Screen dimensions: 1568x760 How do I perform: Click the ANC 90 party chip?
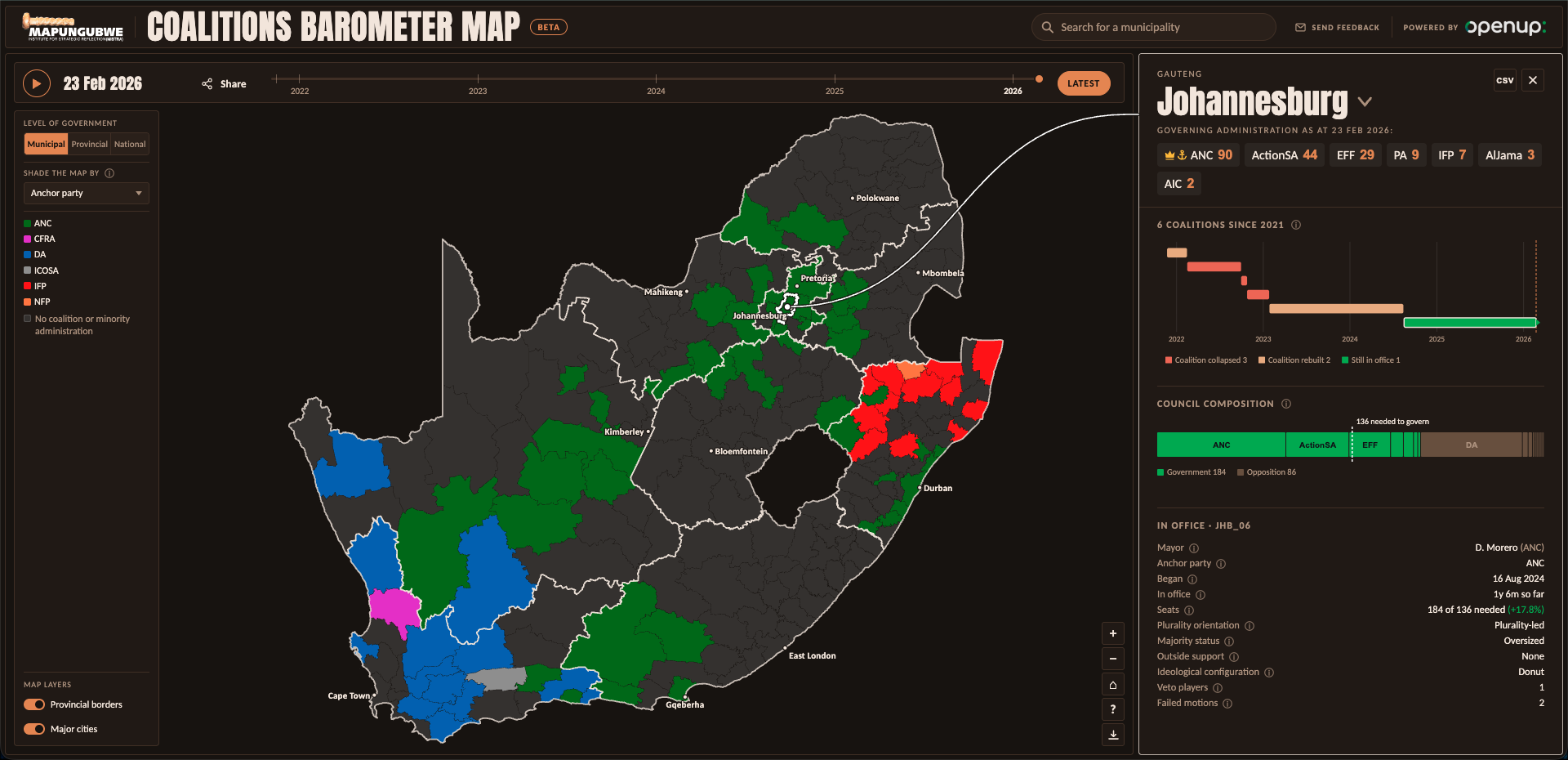click(x=1198, y=155)
